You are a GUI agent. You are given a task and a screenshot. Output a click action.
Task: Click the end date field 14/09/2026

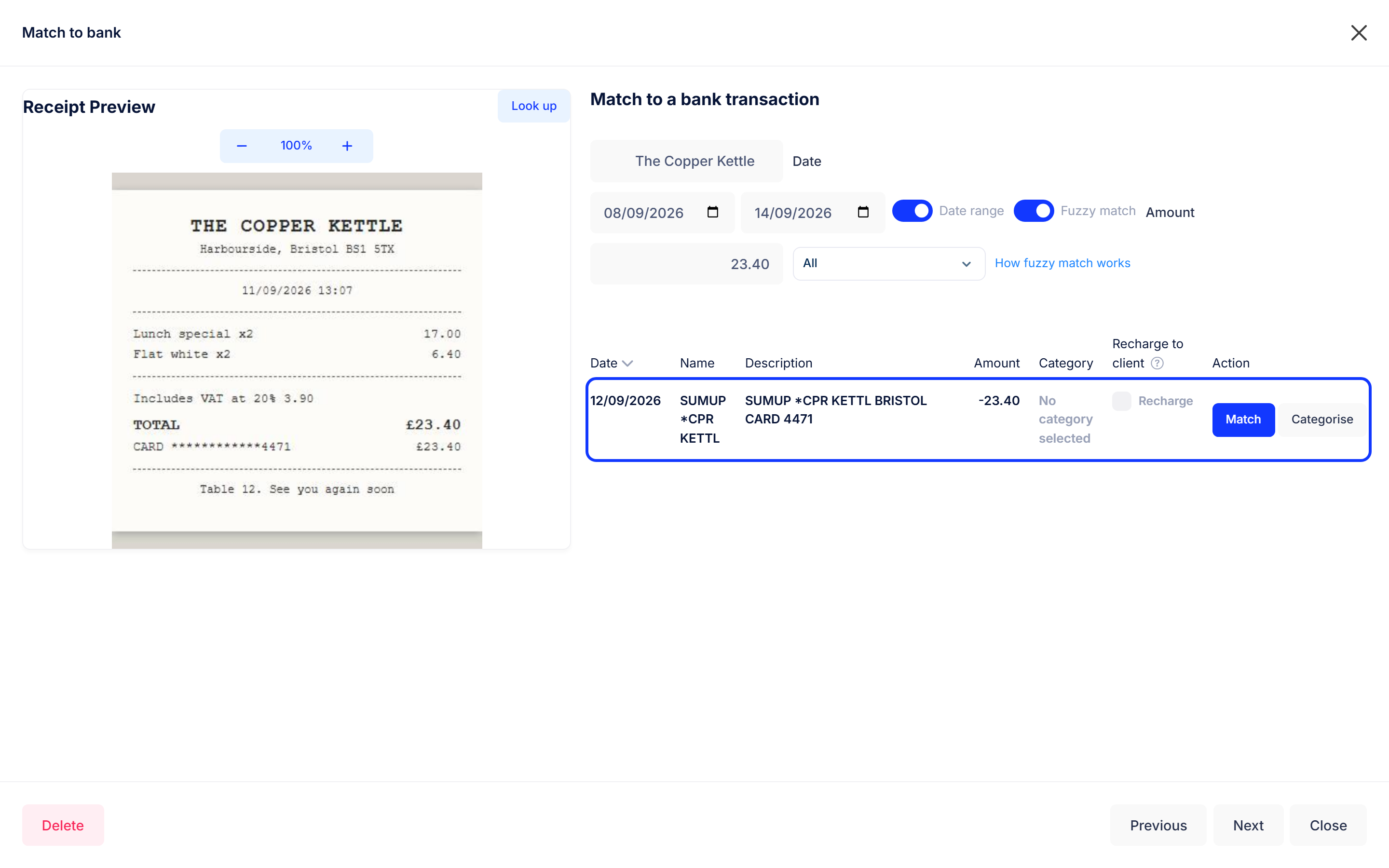pos(813,212)
